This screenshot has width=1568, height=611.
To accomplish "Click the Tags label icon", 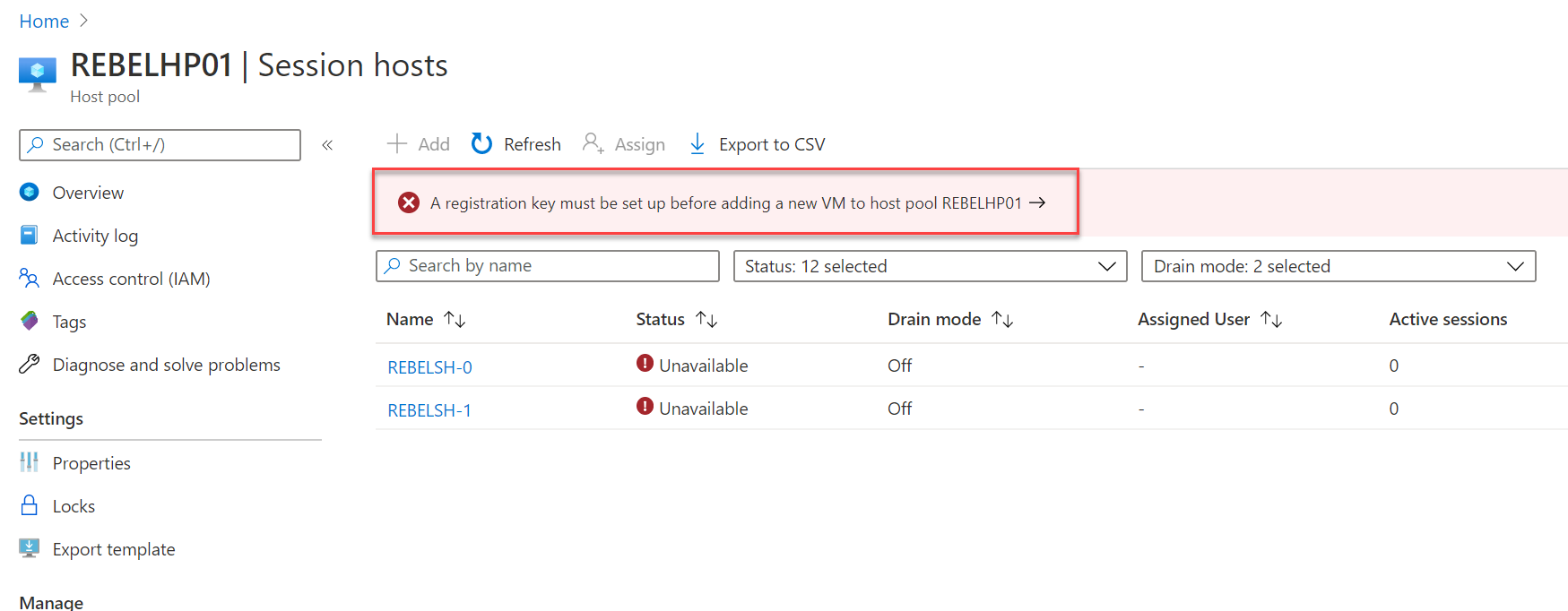I will pos(30,321).
